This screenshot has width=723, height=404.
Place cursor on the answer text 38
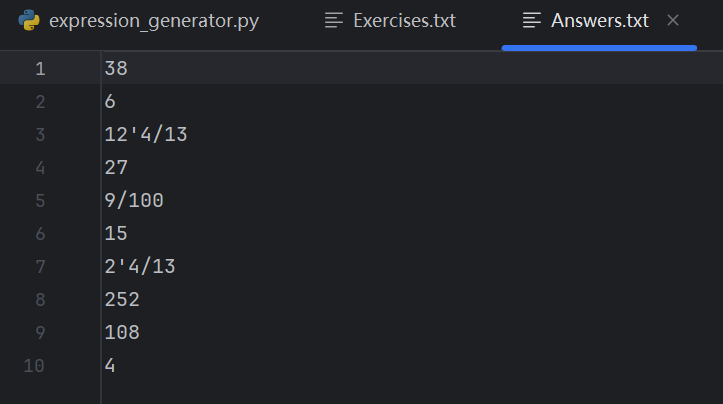pyautogui.click(x=116, y=69)
